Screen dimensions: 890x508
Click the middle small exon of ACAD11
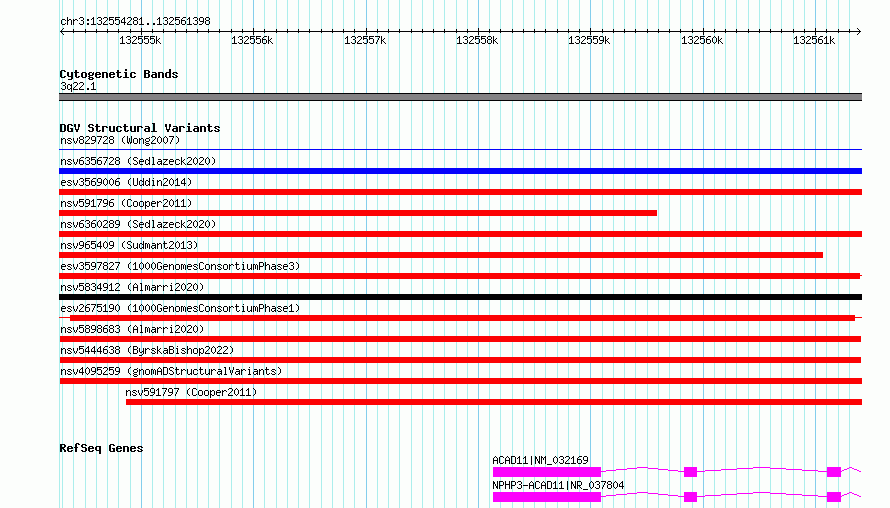point(690,472)
